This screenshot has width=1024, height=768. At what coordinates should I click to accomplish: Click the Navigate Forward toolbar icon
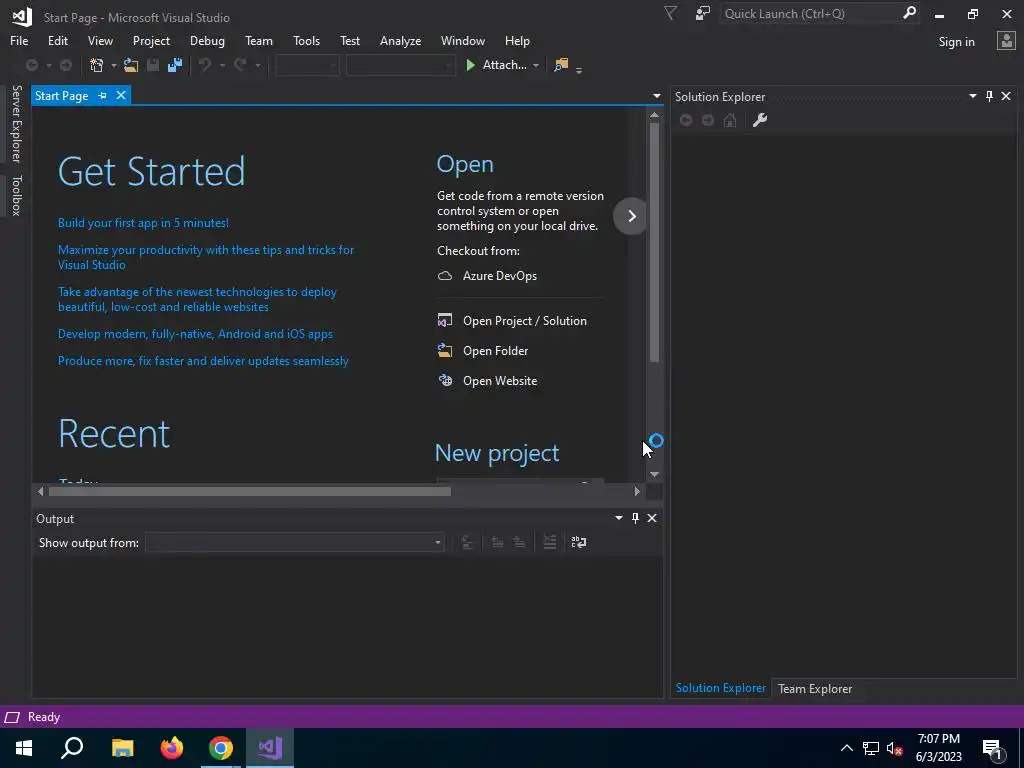(x=66, y=65)
